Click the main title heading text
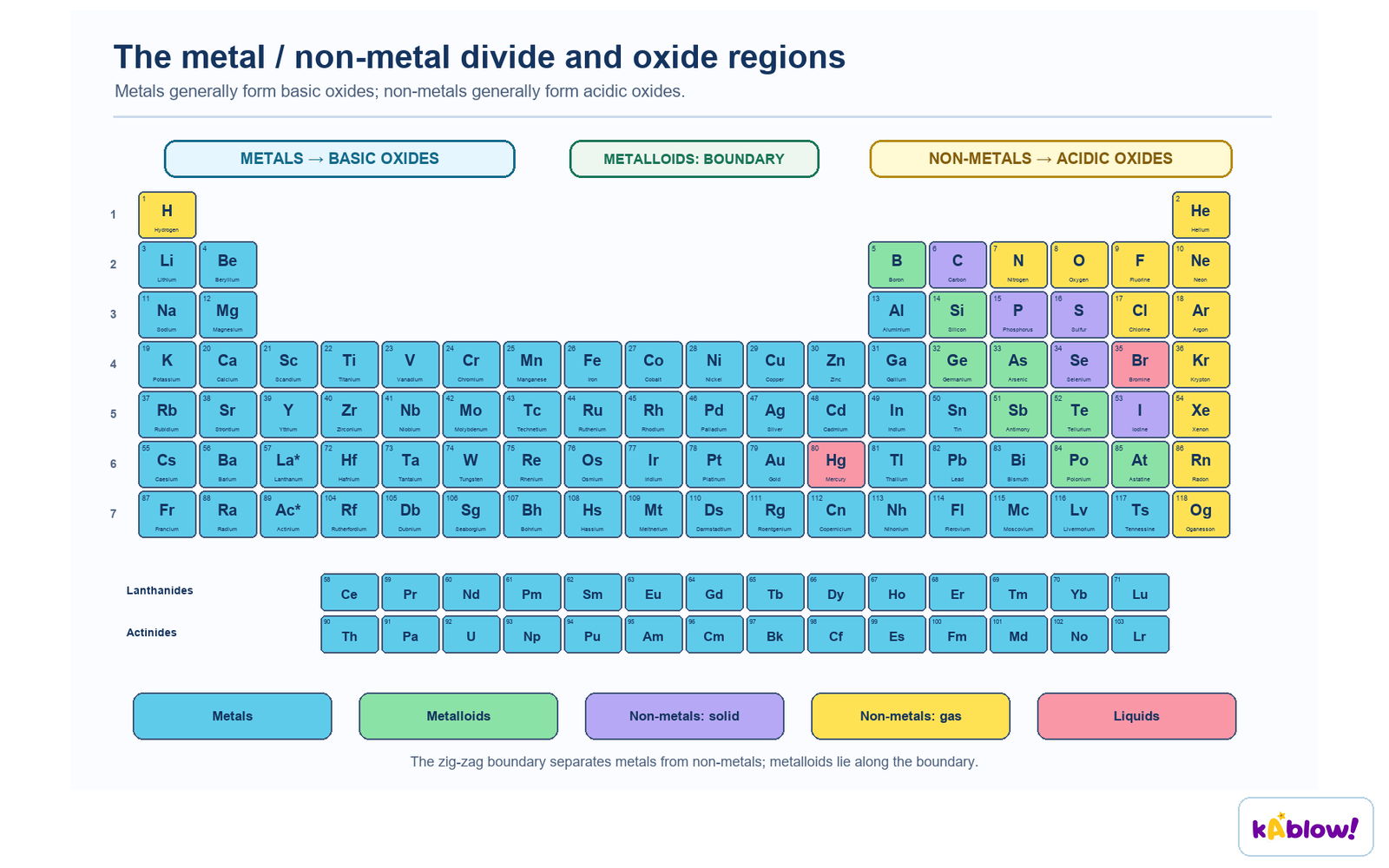This screenshot has width=1389, height=868. (x=479, y=57)
